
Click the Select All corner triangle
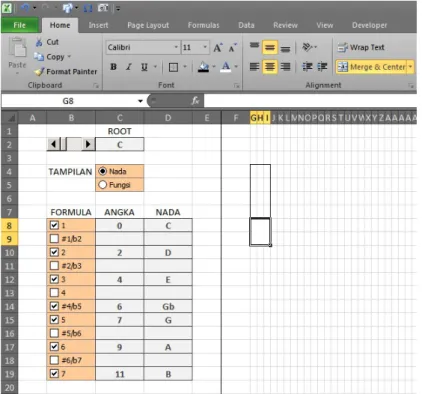pyautogui.click(x=11, y=118)
